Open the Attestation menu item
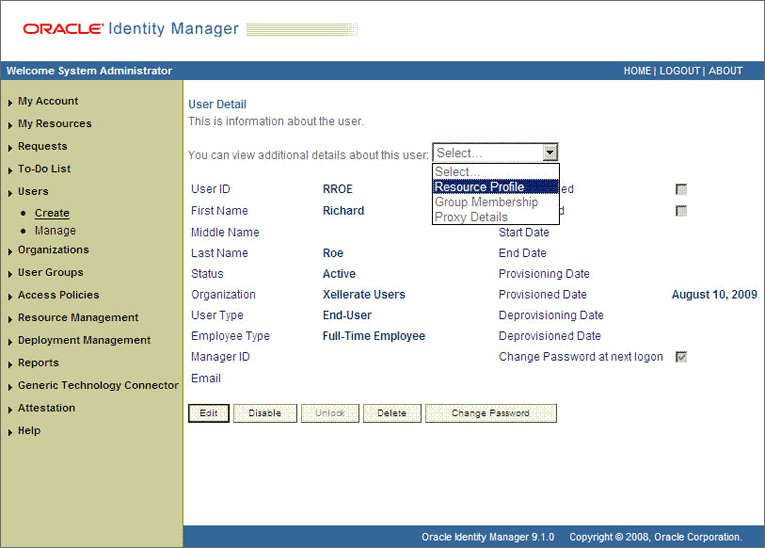 (x=46, y=407)
